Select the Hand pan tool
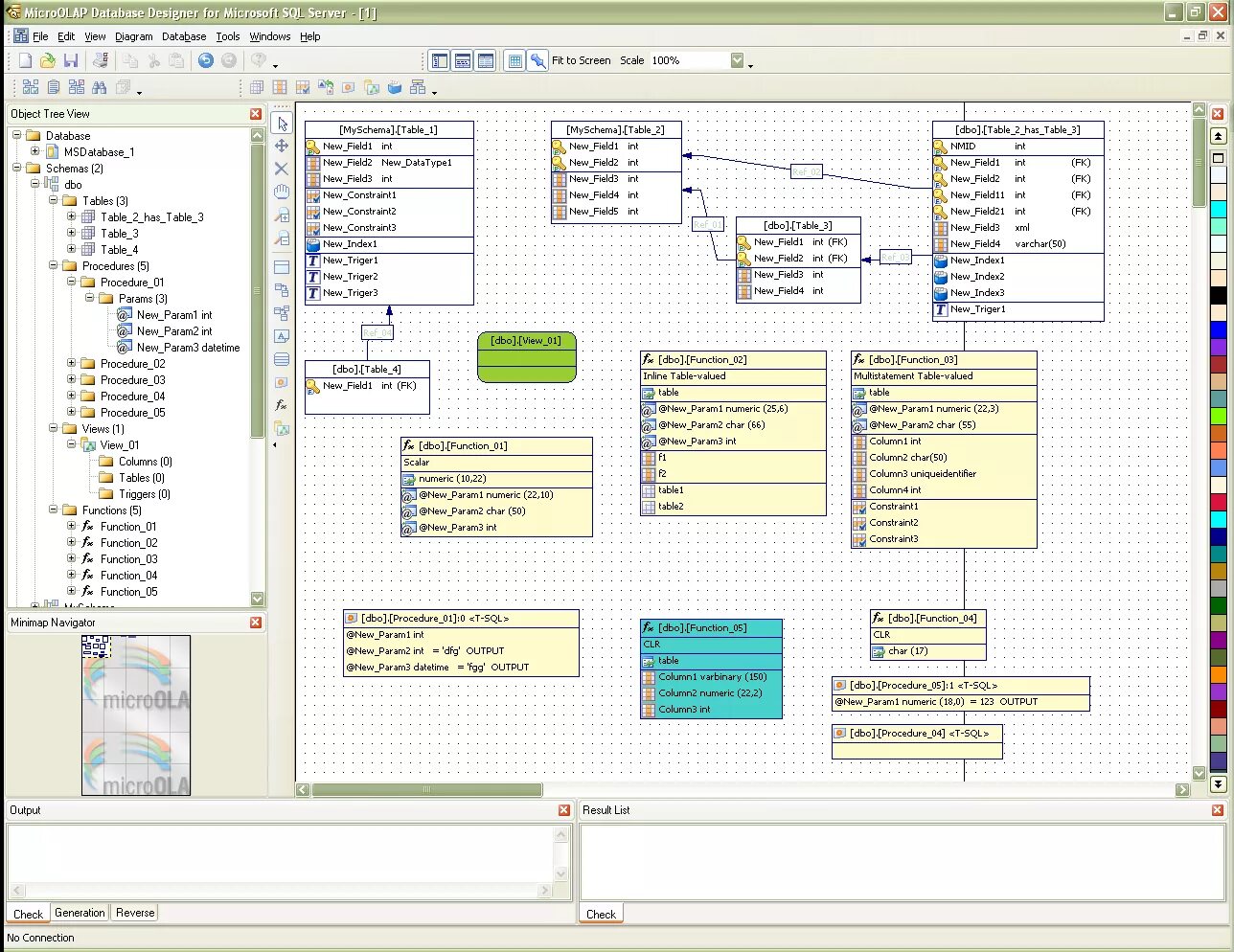The width and height of the screenshot is (1234, 952). tap(282, 192)
